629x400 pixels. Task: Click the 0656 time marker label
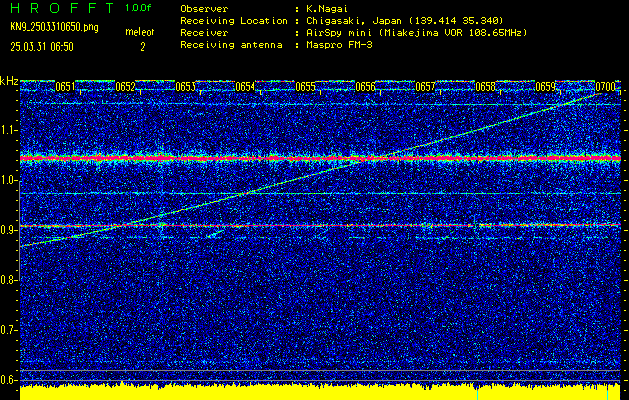click(x=365, y=87)
